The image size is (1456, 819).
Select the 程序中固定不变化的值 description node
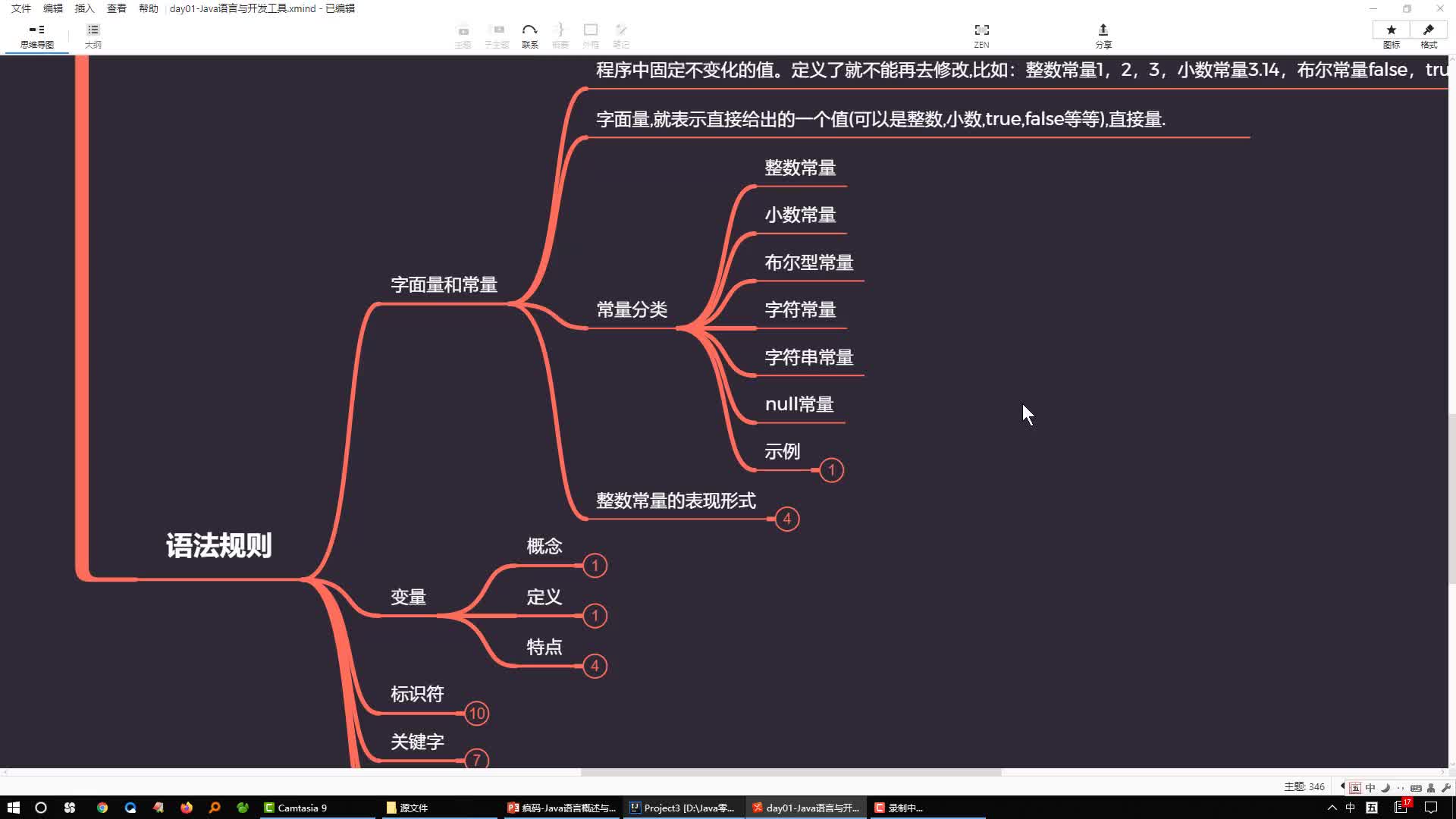tap(1021, 70)
